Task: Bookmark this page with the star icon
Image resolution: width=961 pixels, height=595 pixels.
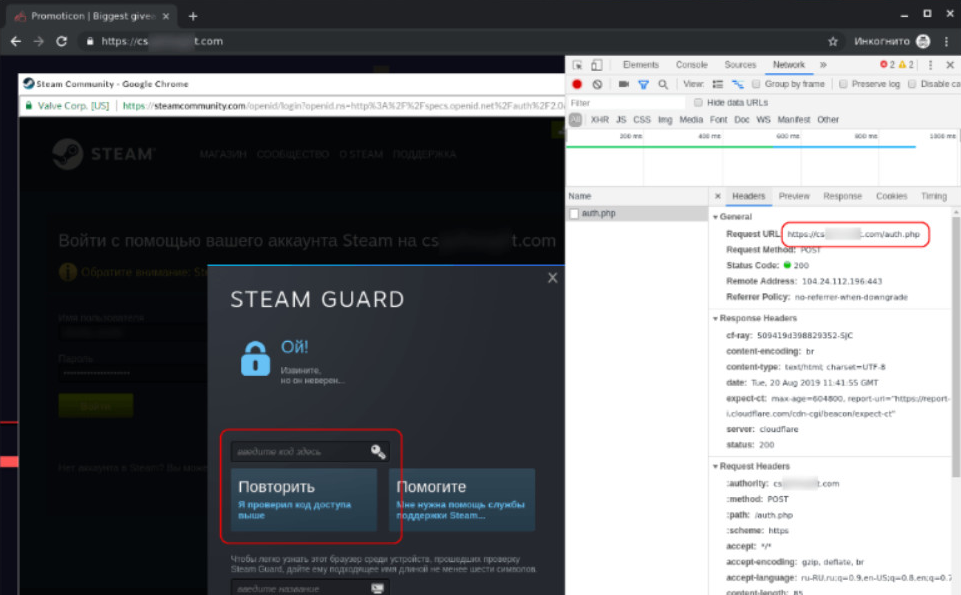Action: tap(832, 41)
